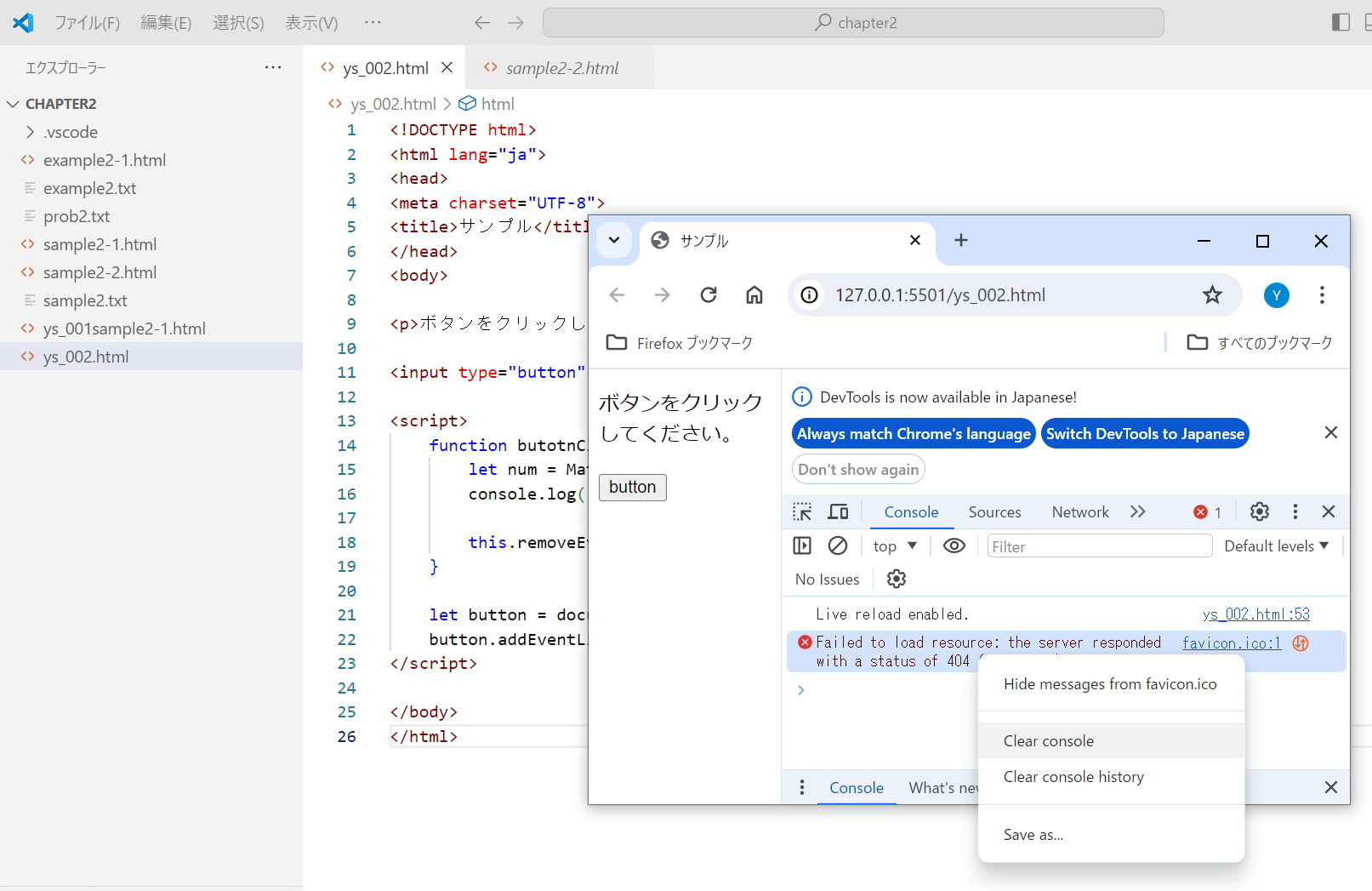Go back using VS Code back arrow
Screen dimensions: 1372x891
click(x=482, y=23)
